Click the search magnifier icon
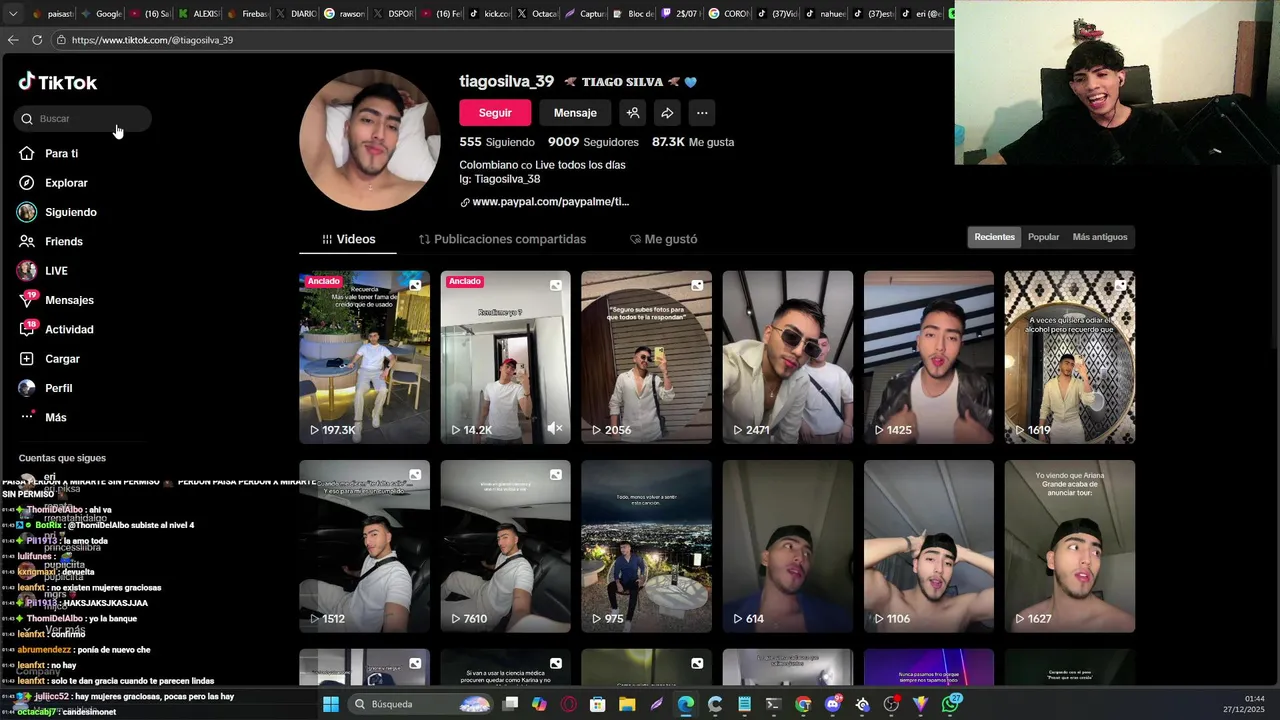1280x720 pixels. click(27, 119)
